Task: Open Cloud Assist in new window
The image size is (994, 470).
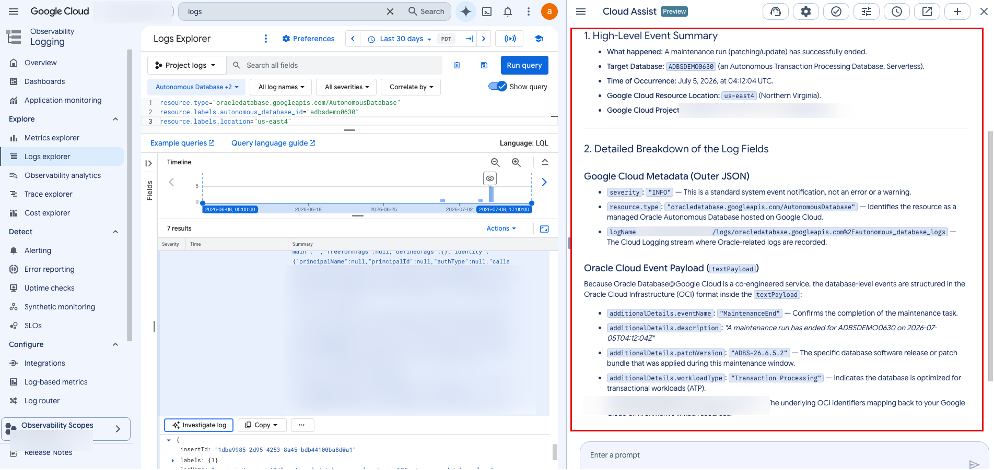Action: click(x=927, y=11)
